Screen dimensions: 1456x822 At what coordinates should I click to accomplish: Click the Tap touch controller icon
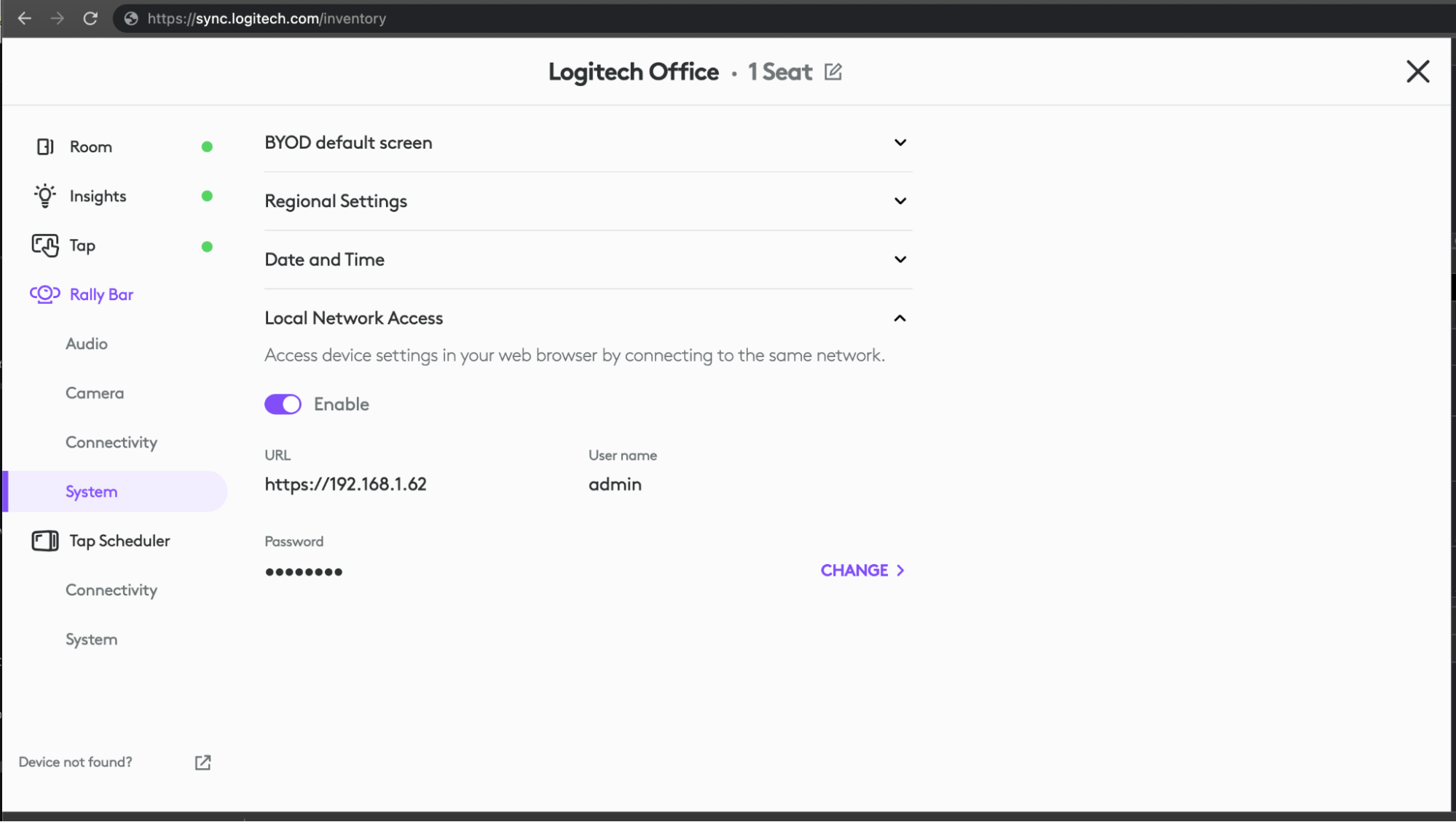(45, 246)
